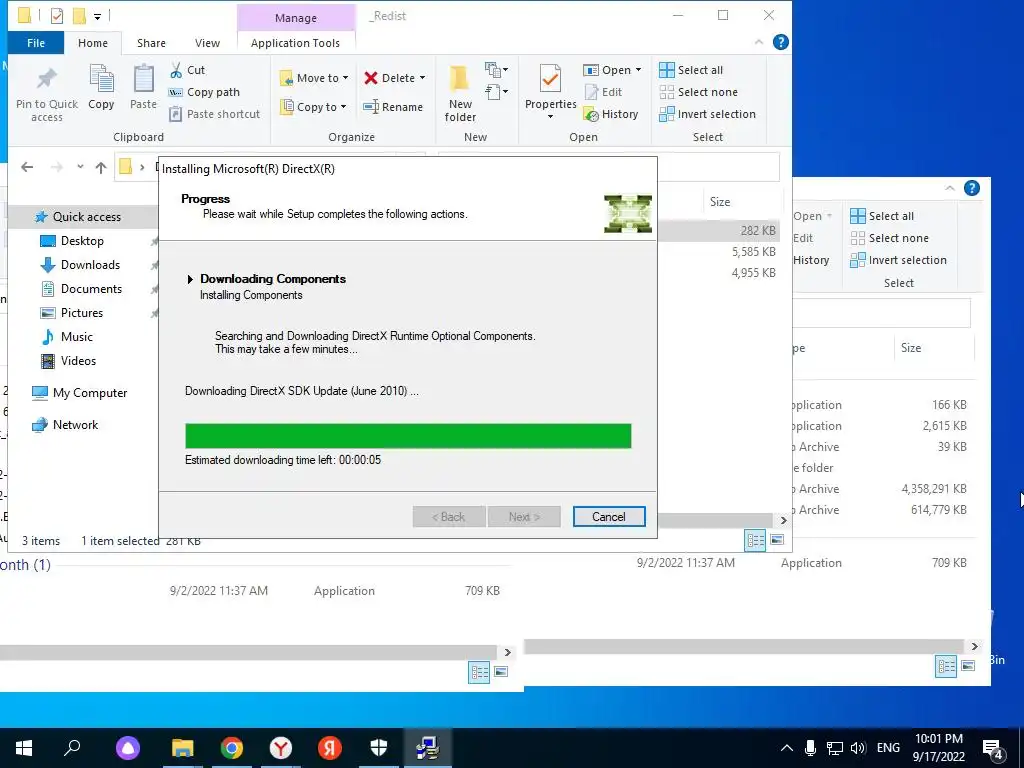Image resolution: width=1024 pixels, height=768 pixels.
Task: Switch to large icons view in front window
Action: pyautogui.click(x=777, y=540)
